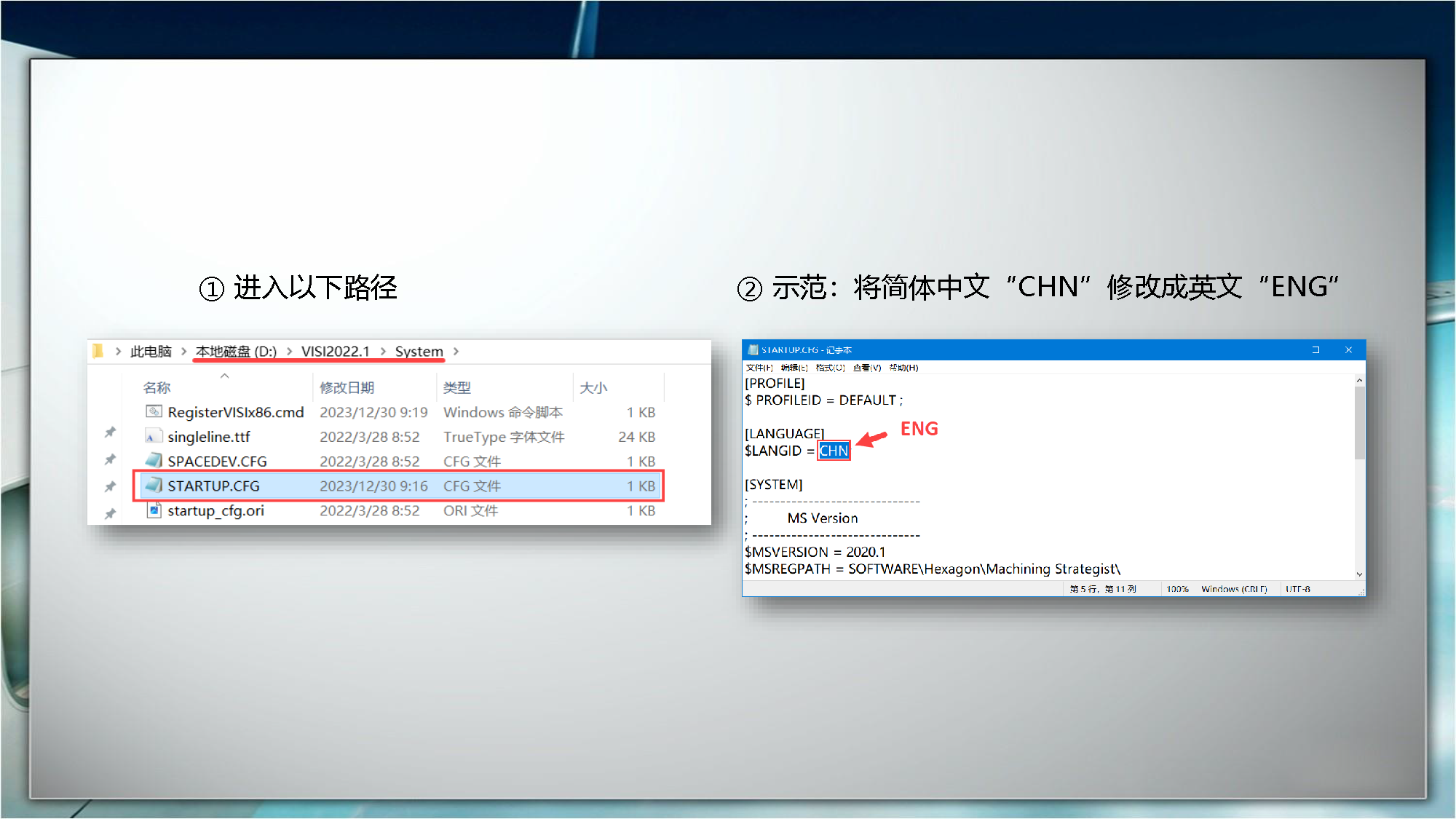Sort by the 名称 column header
This screenshot has height=819, width=1456.
coord(157,388)
